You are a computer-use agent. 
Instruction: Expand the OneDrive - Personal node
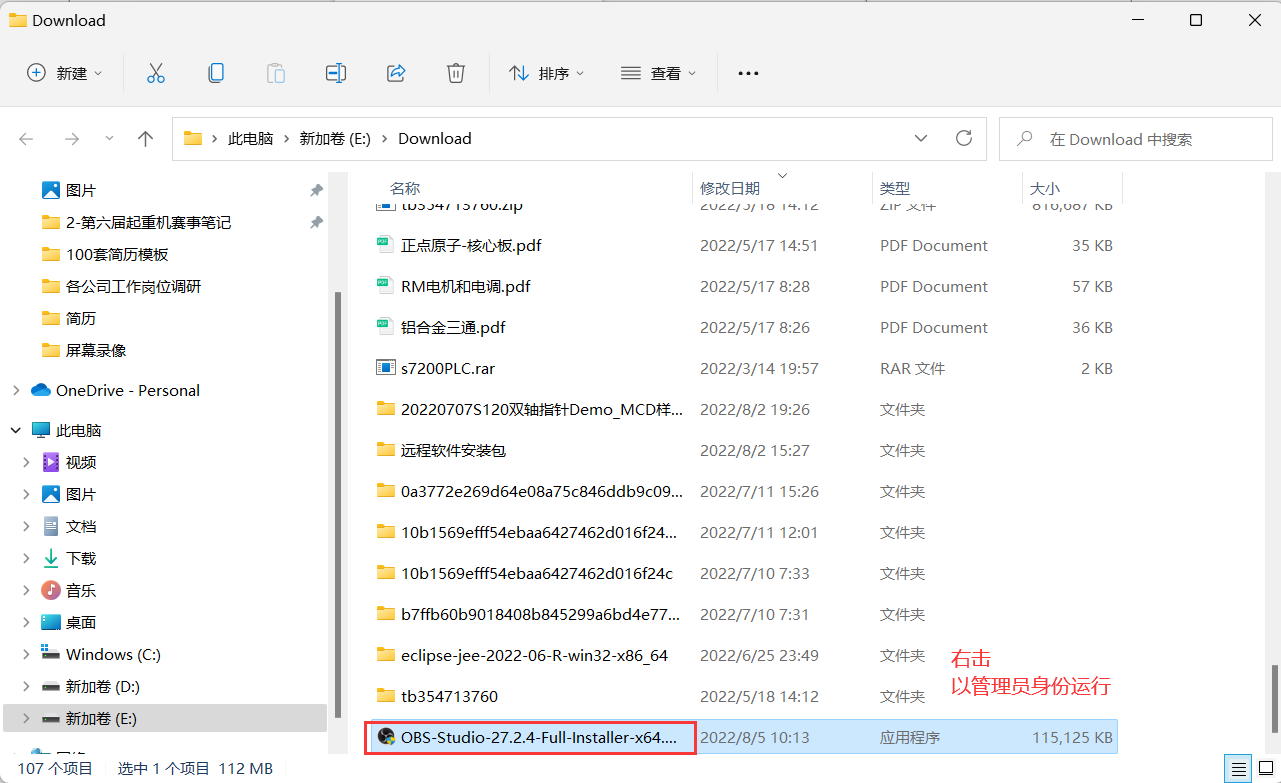(x=16, y=390)
